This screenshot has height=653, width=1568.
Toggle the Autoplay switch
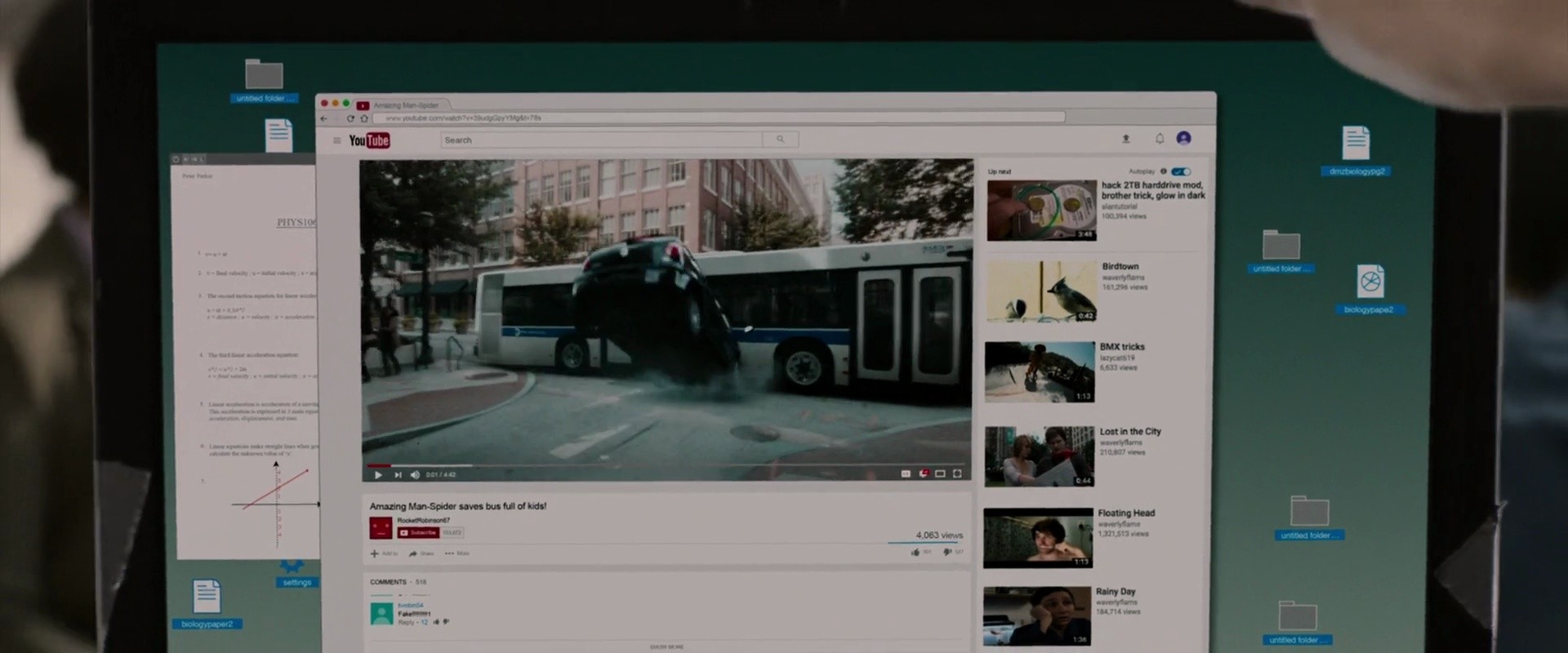[1181, 171]
